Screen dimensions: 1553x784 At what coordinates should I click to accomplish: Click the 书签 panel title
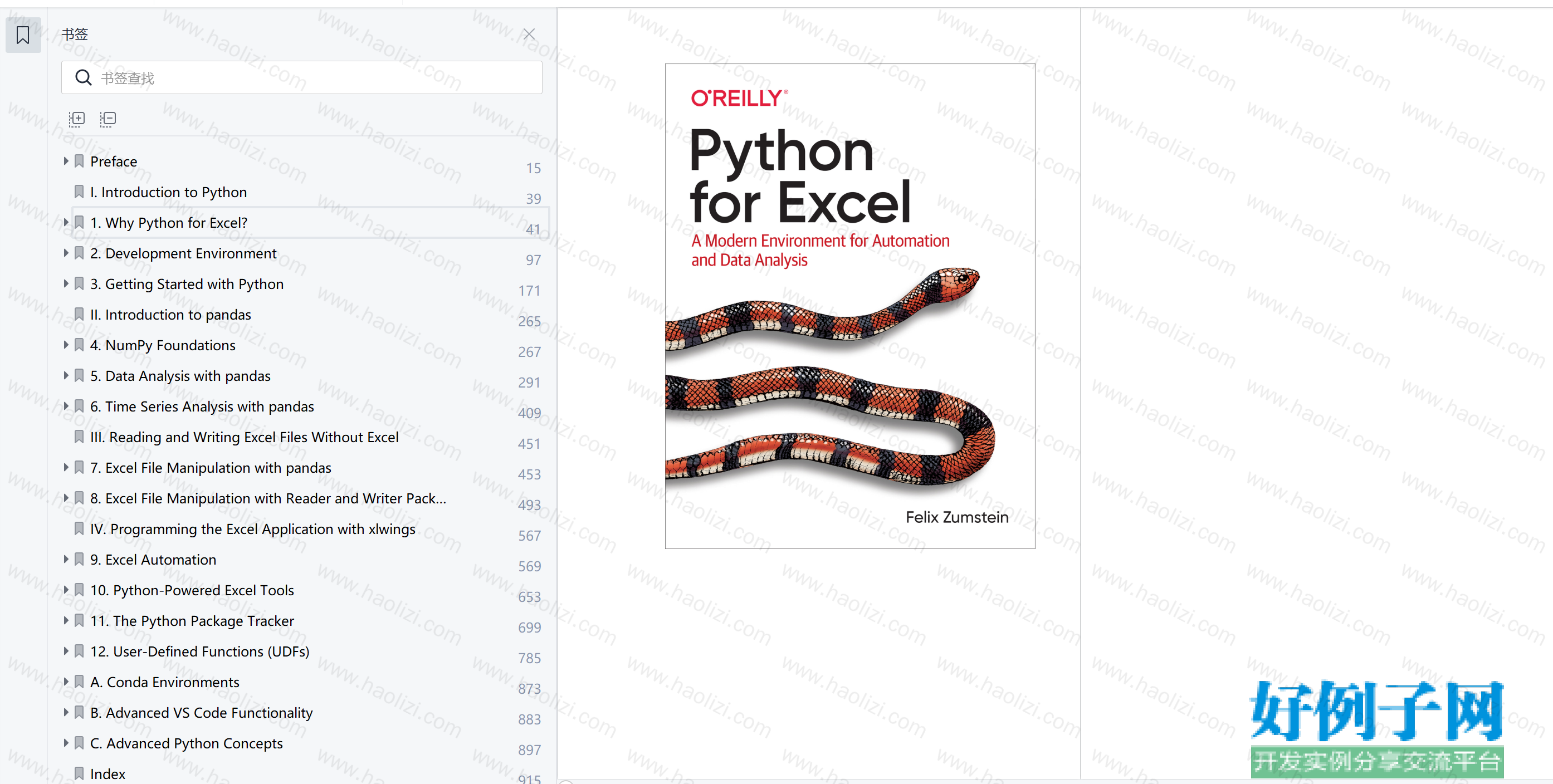[75, 35]
